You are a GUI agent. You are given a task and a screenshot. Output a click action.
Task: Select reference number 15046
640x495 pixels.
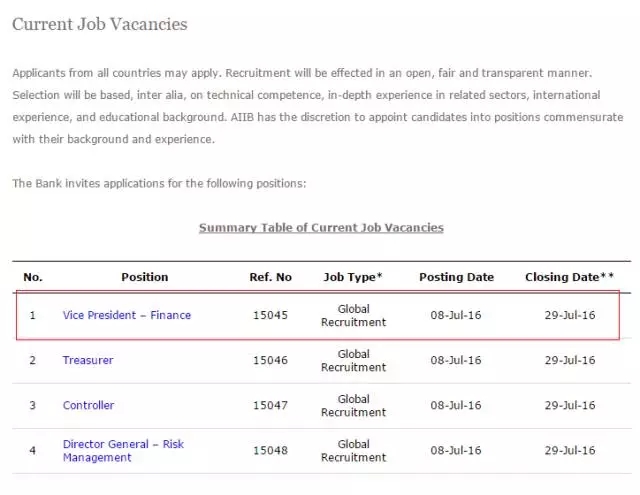coord(270,360)
